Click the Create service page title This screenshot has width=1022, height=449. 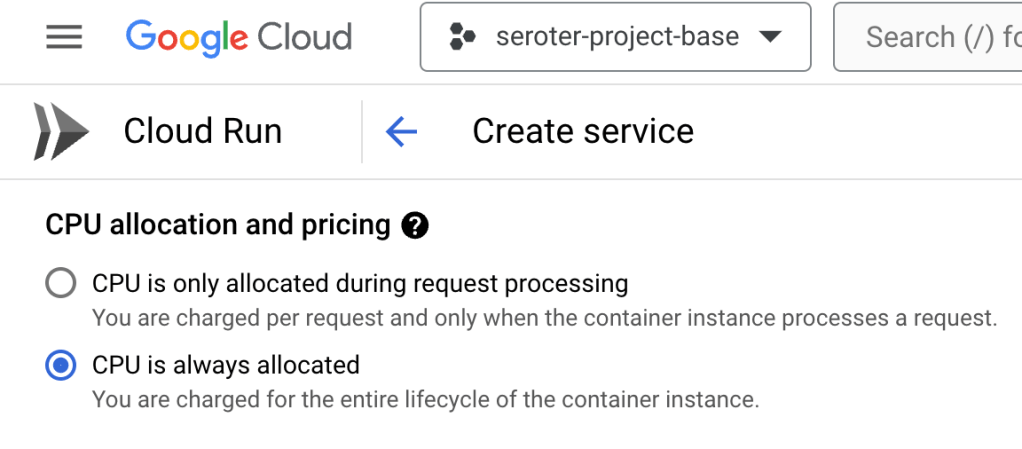pos(583,131)
